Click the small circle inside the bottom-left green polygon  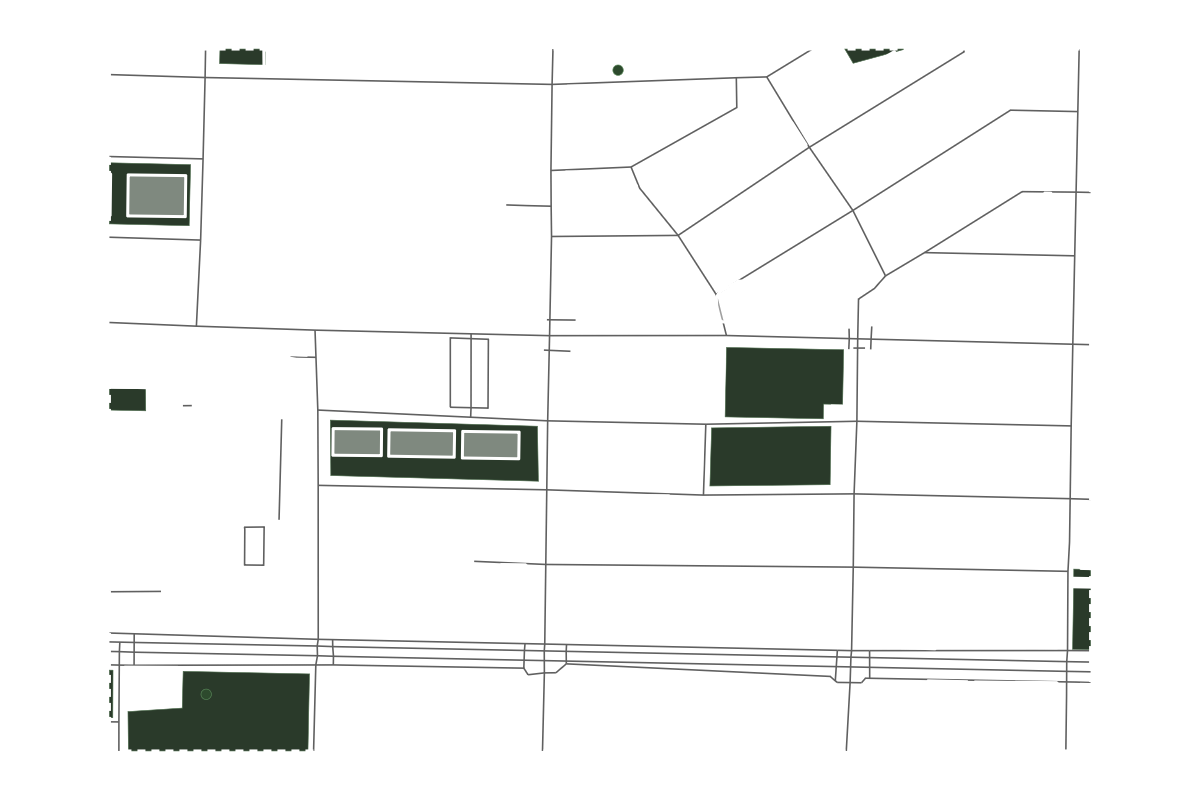(x=206, y=694)
